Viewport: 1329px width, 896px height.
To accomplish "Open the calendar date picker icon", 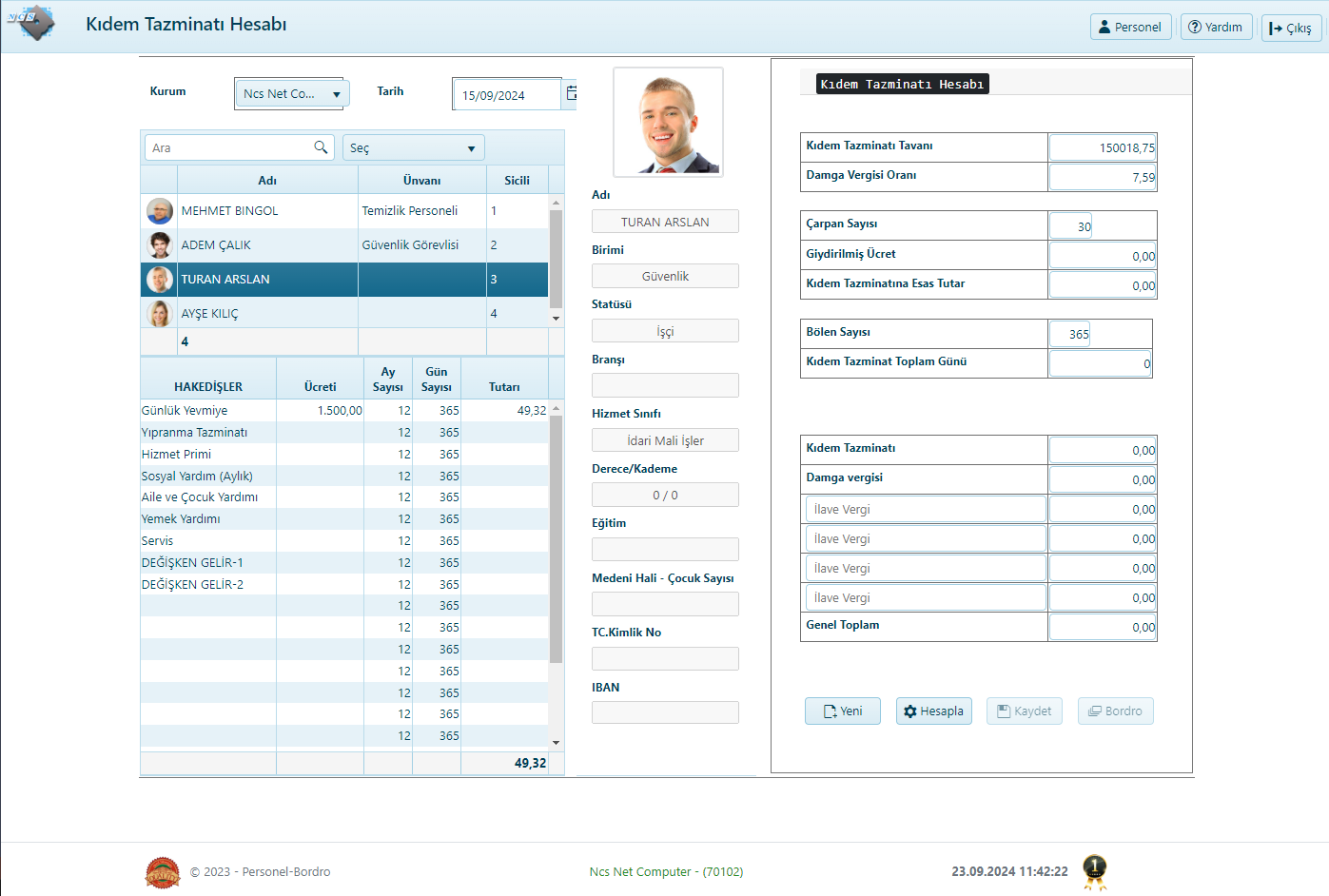I will point(571,93).
